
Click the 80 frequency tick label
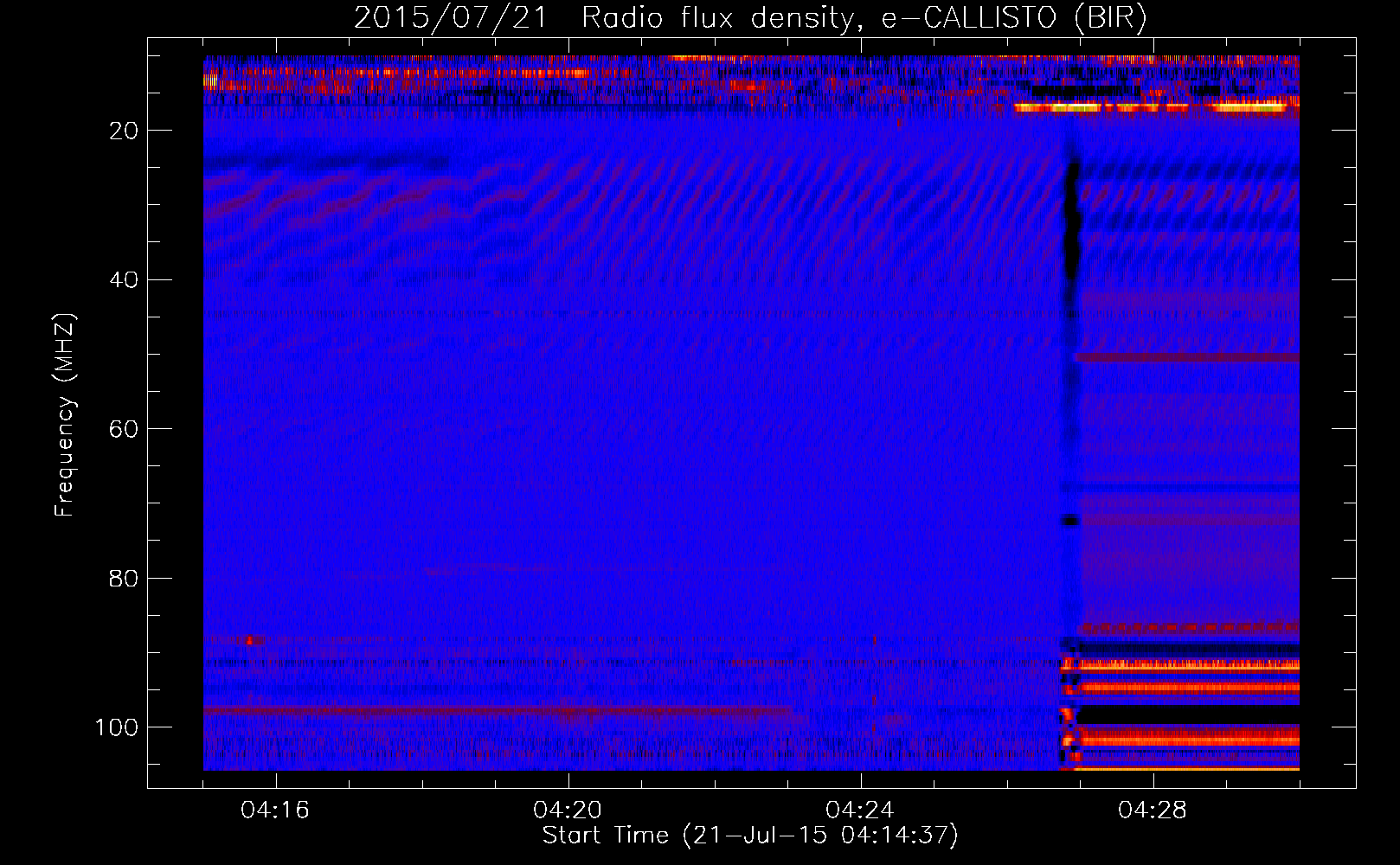pos(125,578)
